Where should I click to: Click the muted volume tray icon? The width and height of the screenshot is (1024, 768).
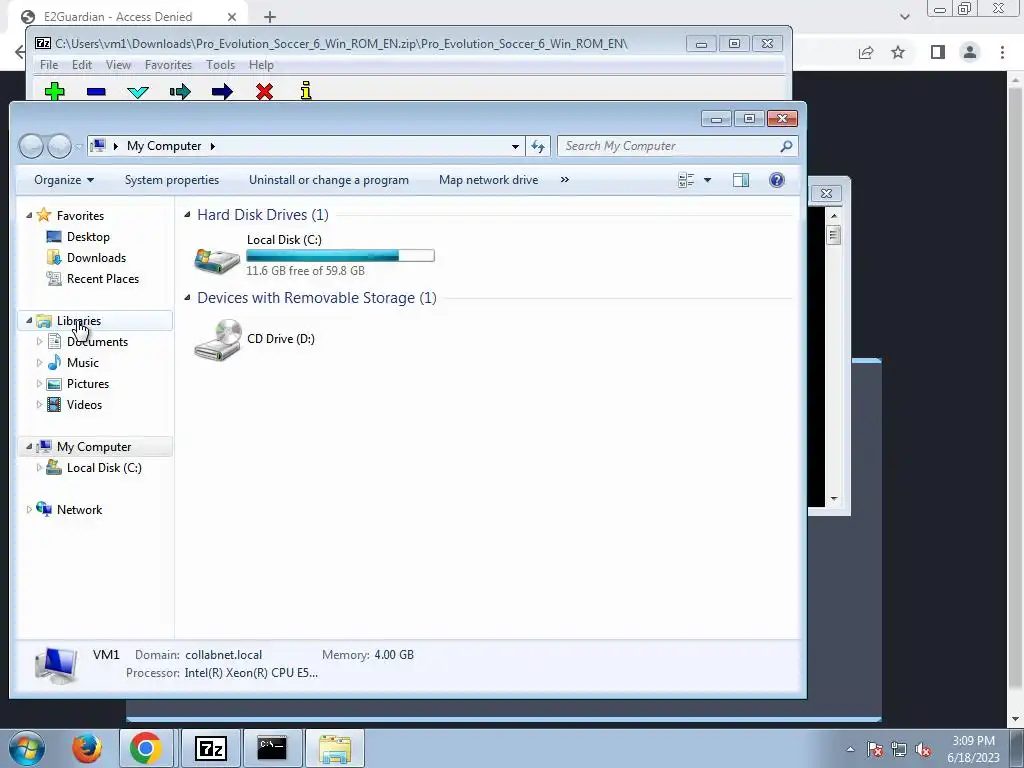pos(923,750)
